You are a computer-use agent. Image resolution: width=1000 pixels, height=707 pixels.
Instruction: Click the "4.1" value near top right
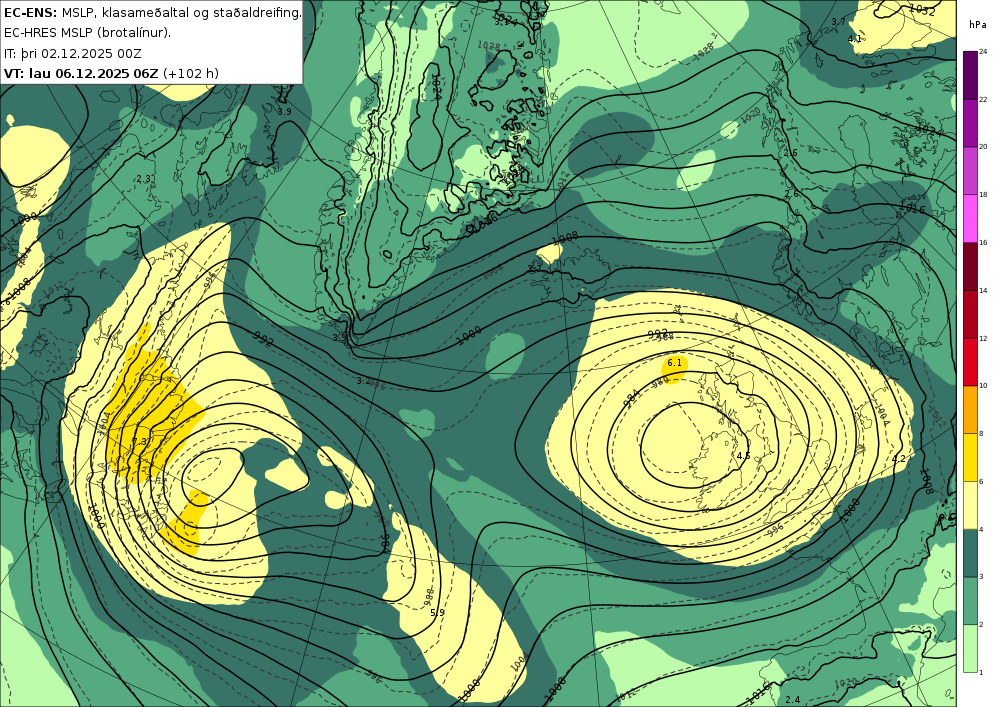[x=855, y=38]
